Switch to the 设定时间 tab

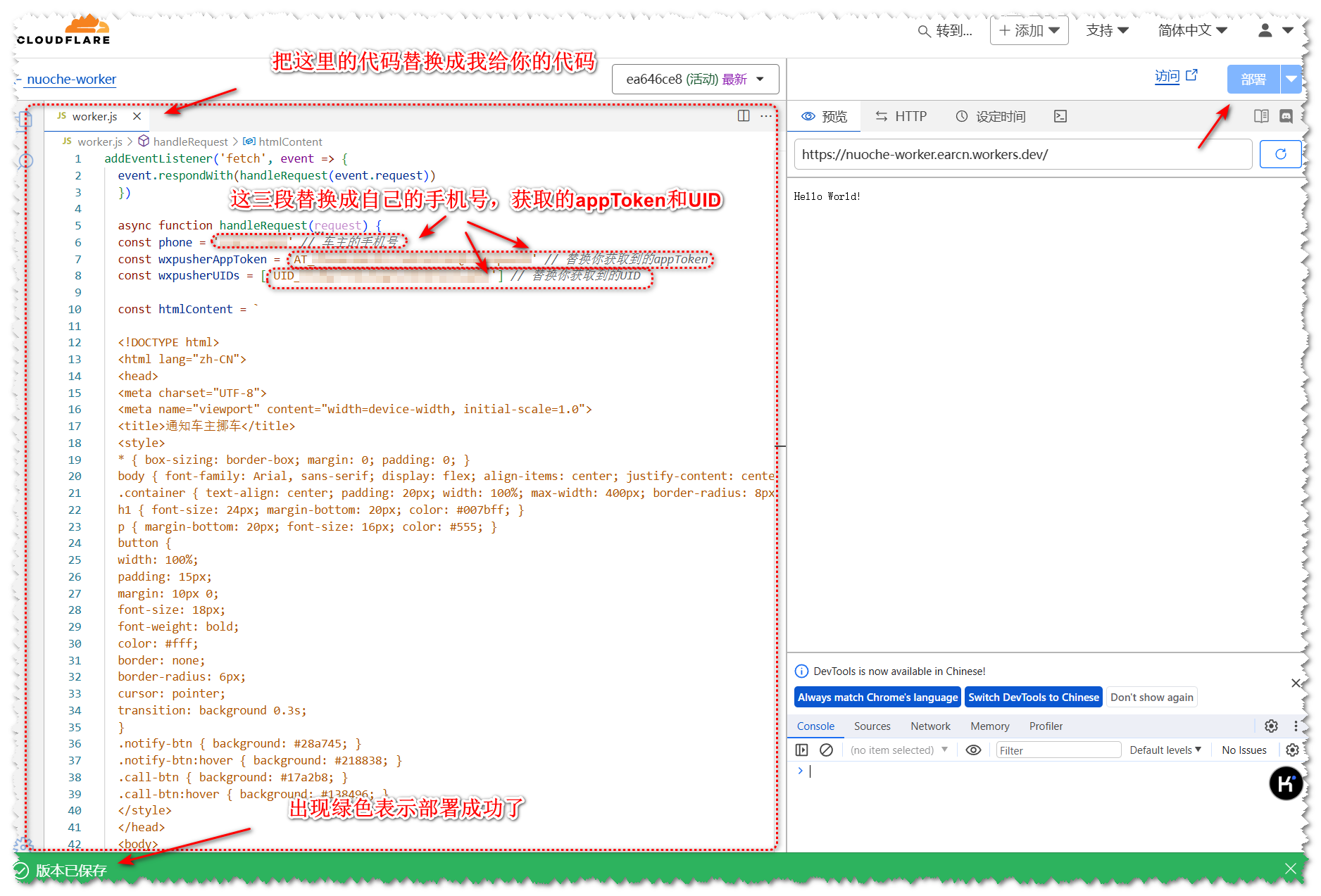(991, 116)
